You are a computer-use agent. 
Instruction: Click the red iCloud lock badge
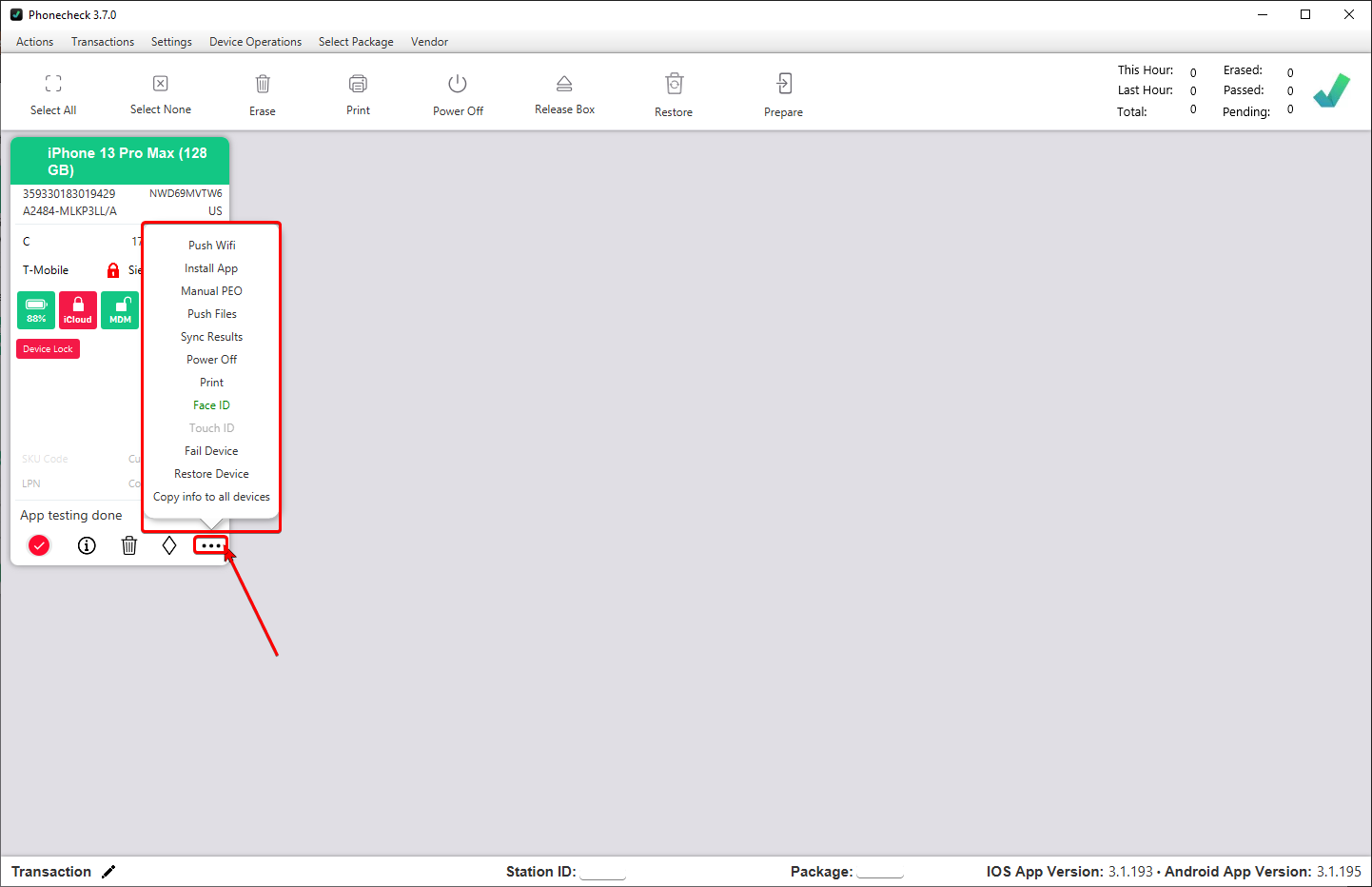pyautogui.click(x=78, y=310)
